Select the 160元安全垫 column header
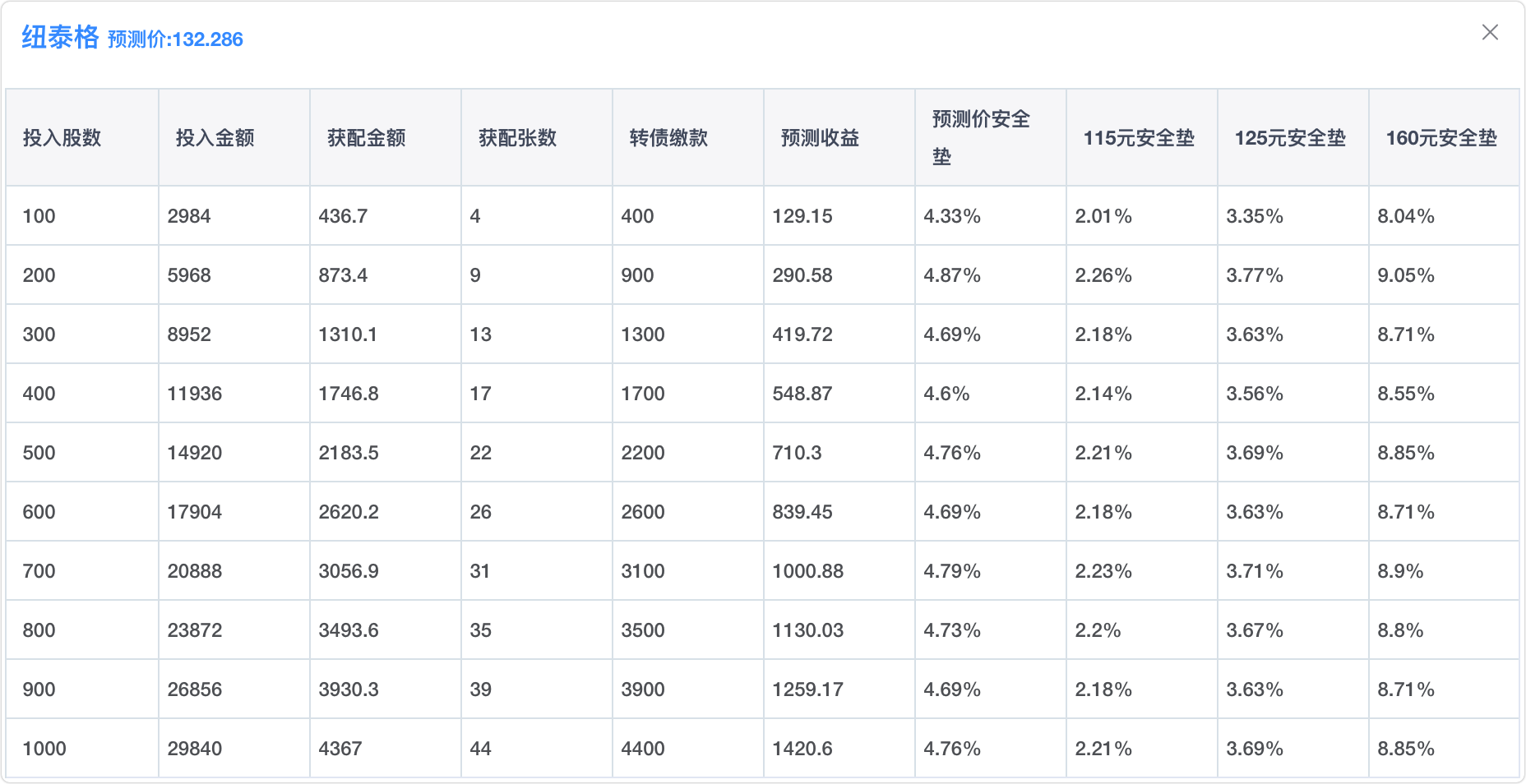The image size is (1526, 784). (1441, 137)
